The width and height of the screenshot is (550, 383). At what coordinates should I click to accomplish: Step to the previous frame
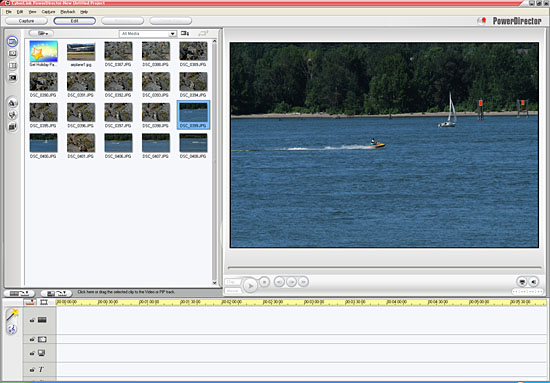click(x=279, y=281)
